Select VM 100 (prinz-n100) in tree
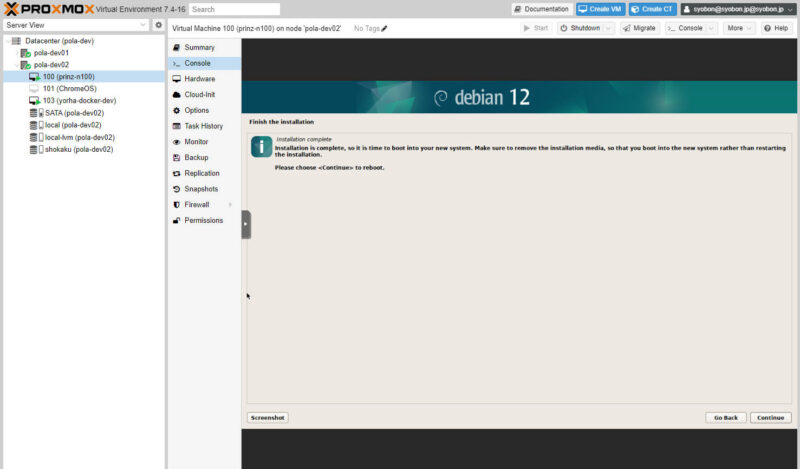The width and height of the screenshot is (800, 469). coord(84,77)
